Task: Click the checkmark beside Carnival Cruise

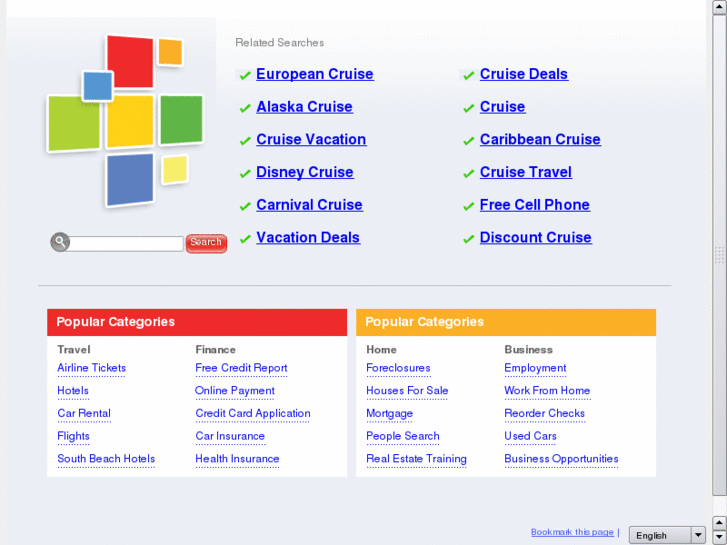Action: [245, 206]
